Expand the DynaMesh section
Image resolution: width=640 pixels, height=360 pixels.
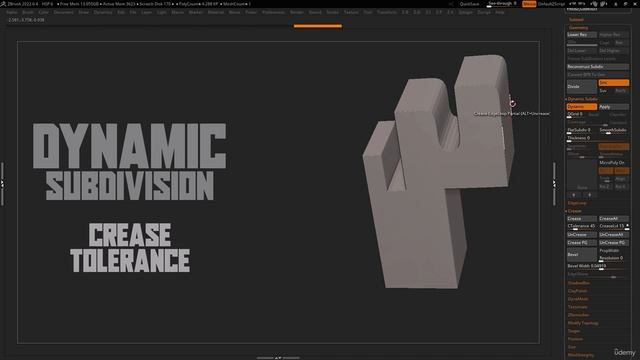click(x=578, y=299)
